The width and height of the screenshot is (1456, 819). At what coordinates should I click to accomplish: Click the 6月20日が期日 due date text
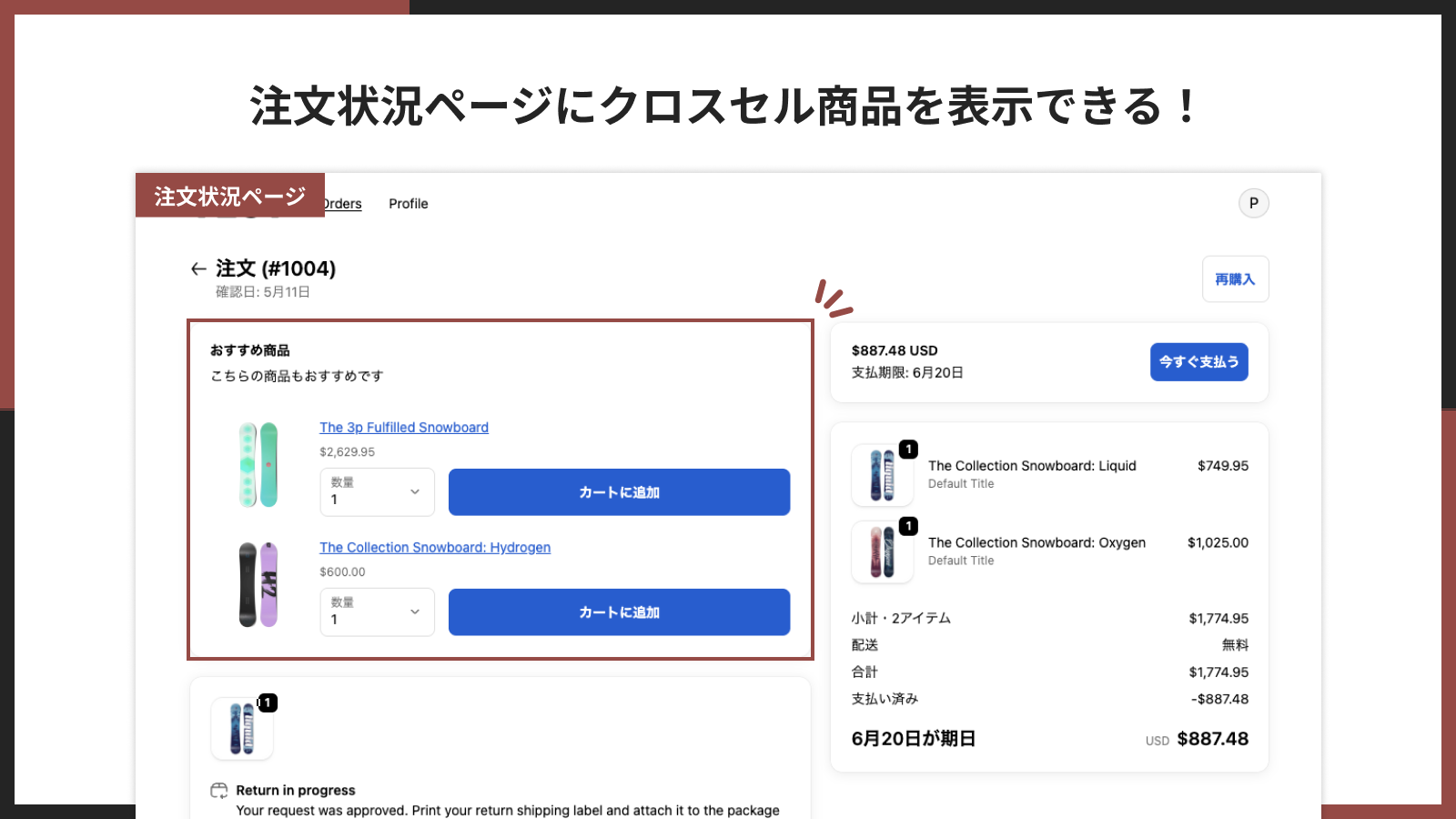[914, 738]
